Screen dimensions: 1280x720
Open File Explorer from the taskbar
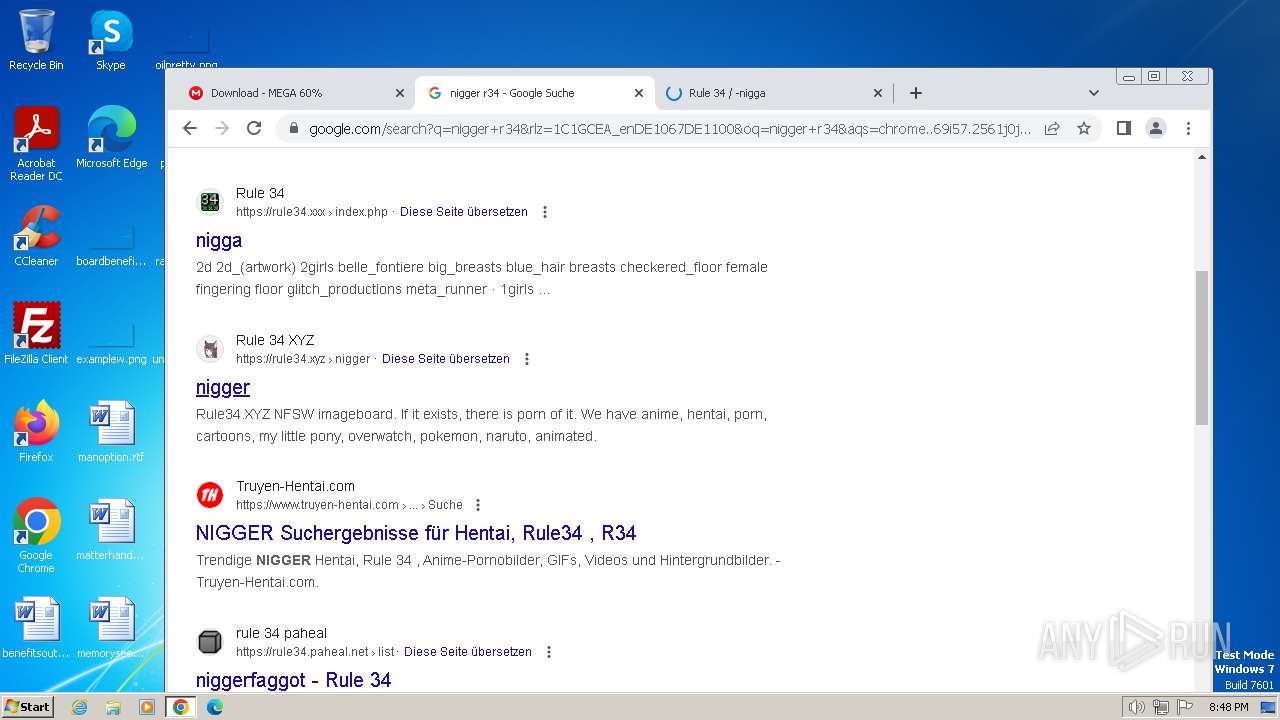click(113, 707)
